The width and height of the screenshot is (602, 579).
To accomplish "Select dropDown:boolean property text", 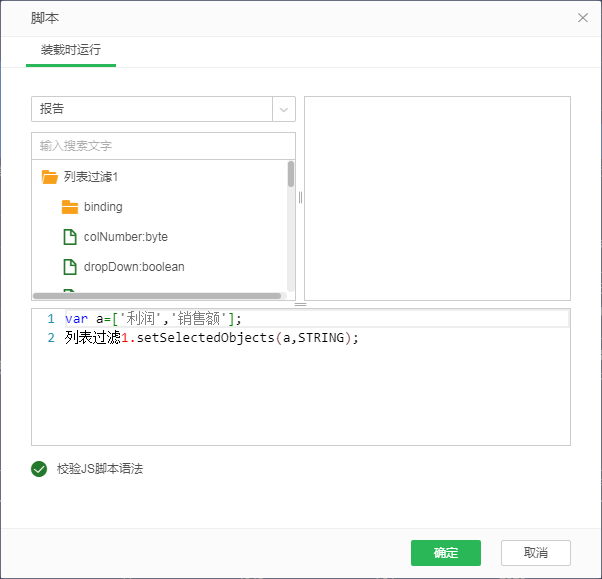I will click(x=134, y=266).
